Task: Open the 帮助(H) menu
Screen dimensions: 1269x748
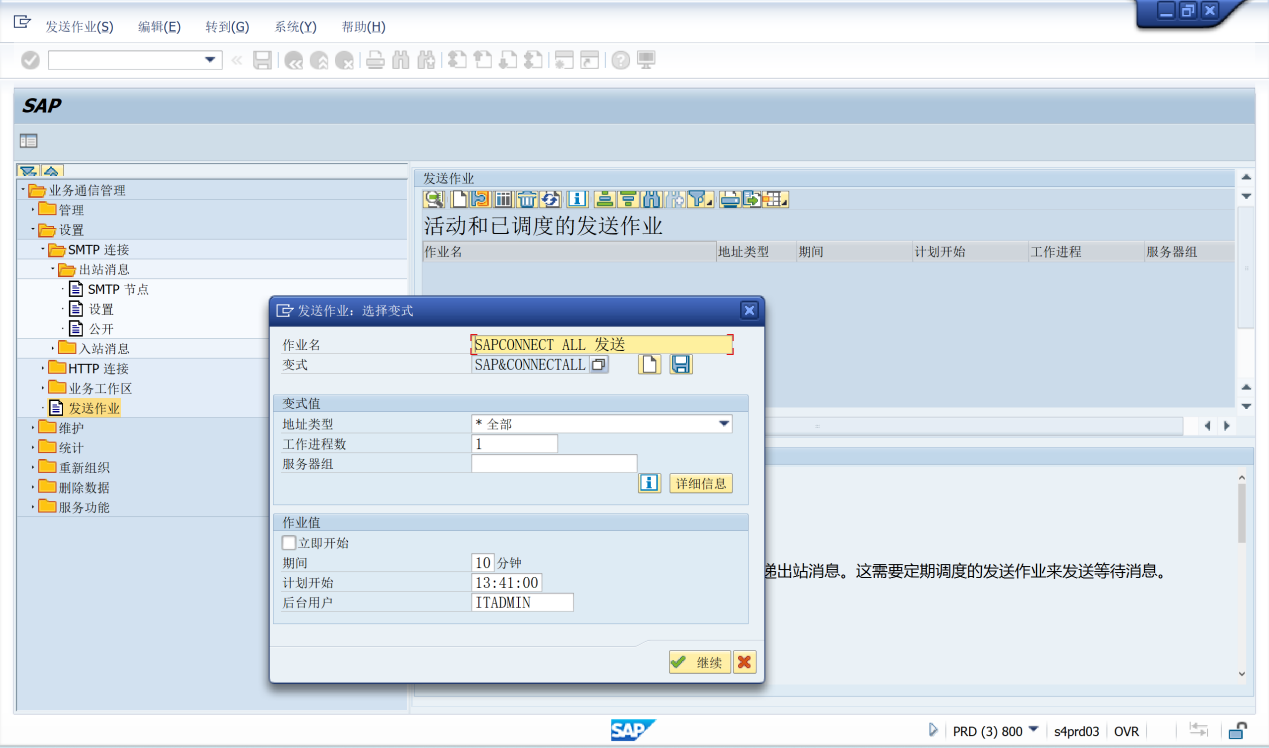Action: click(363, 27)
